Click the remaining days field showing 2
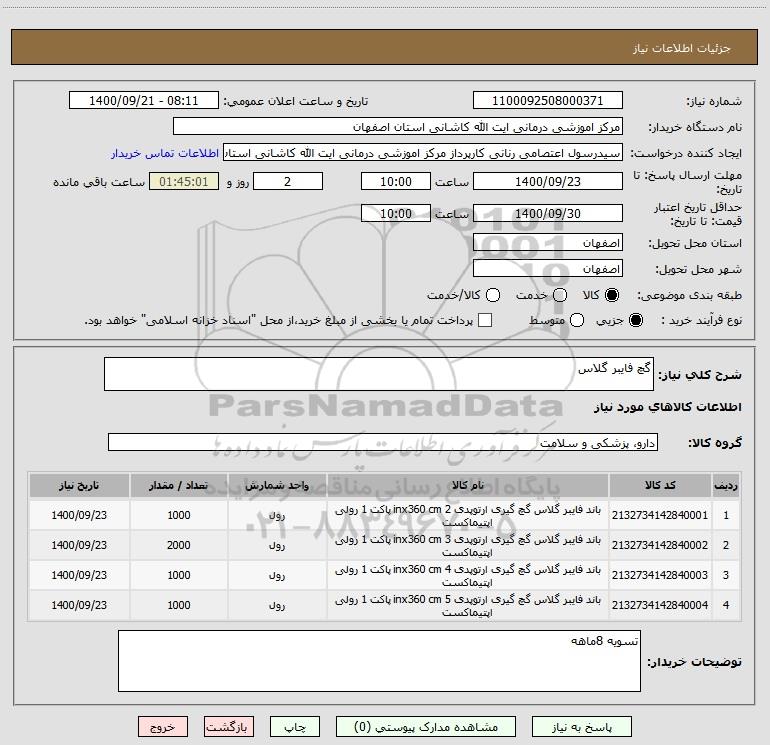 point(288,182)
